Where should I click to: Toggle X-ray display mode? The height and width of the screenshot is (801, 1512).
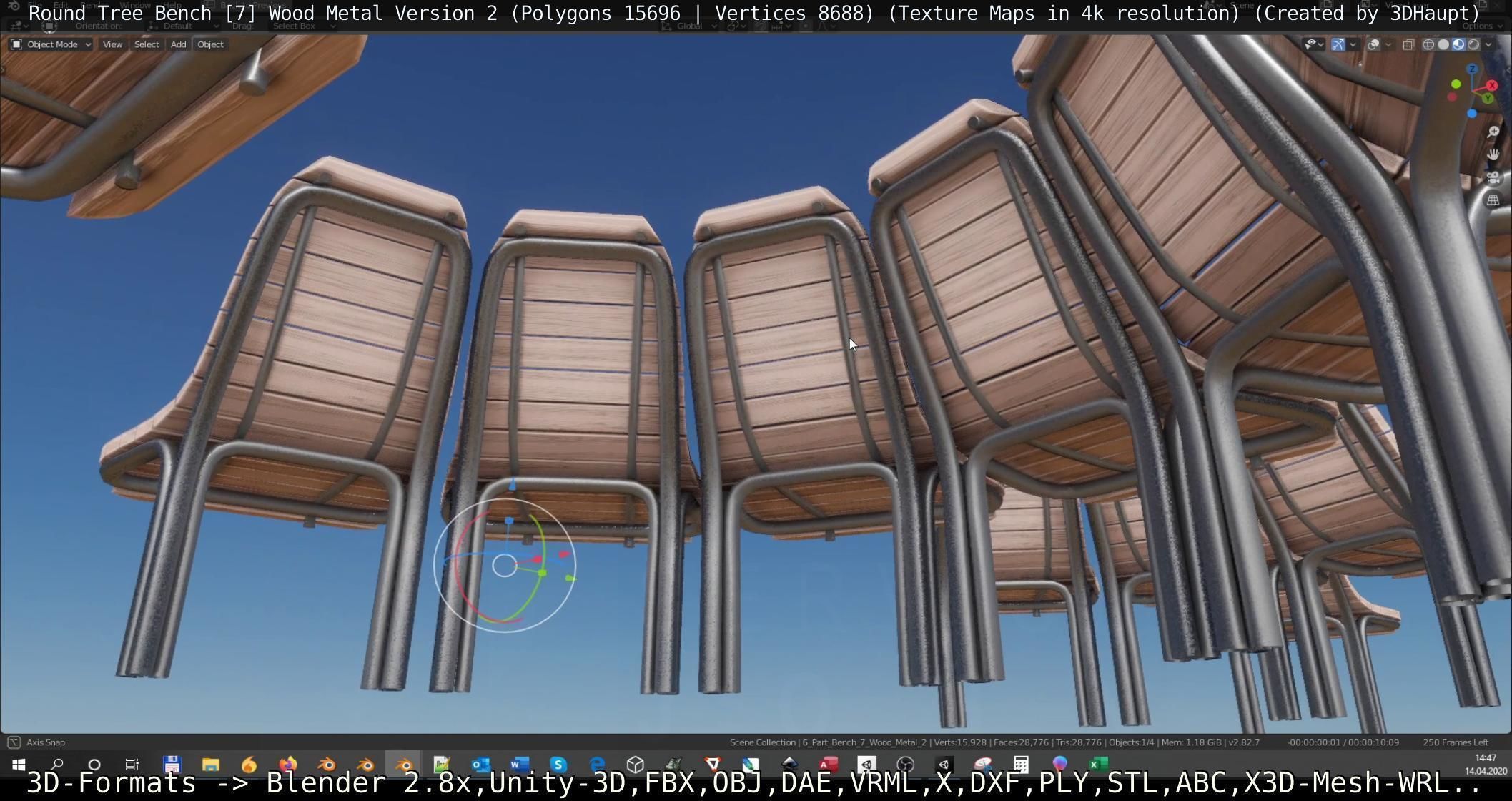tap(1408, 44)
